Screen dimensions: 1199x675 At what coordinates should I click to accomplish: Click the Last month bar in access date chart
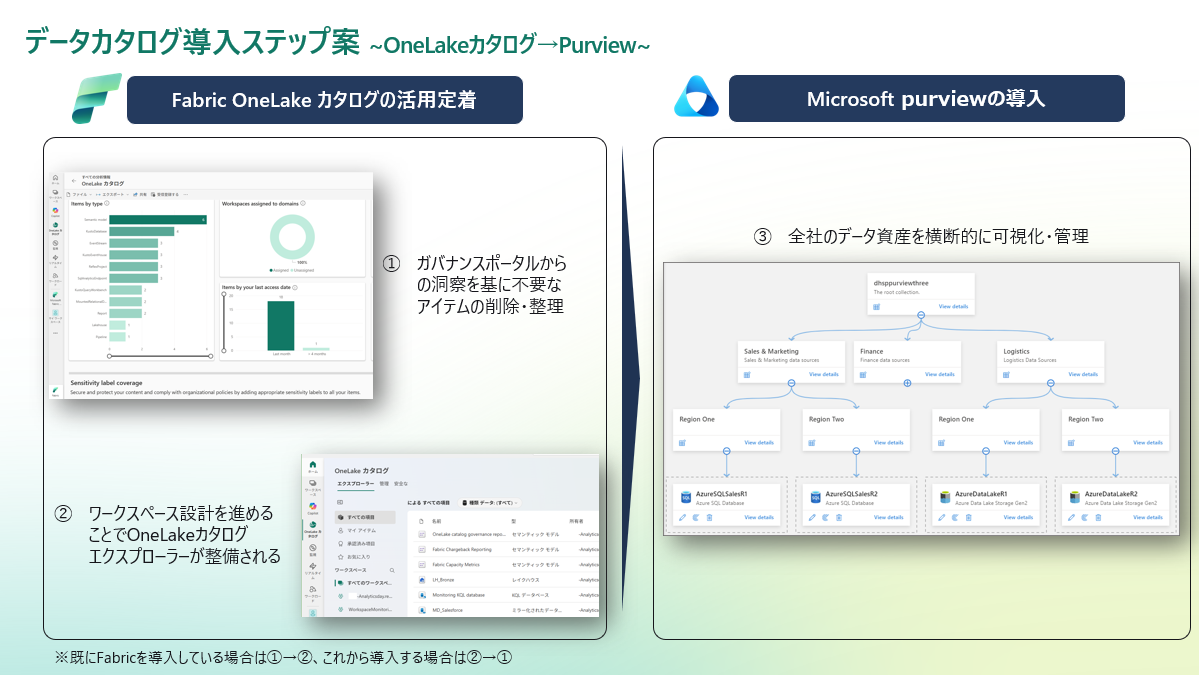tap(281, 326)
